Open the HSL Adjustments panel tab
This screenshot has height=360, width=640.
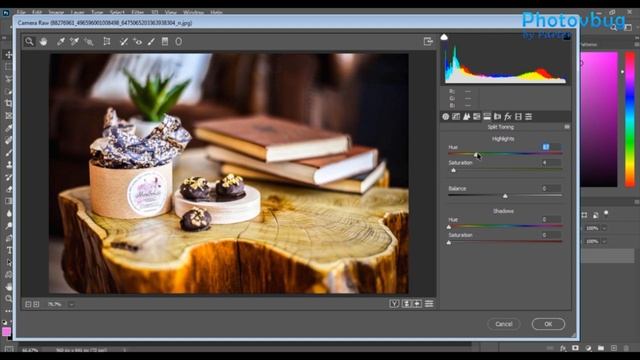pos(476,117)
